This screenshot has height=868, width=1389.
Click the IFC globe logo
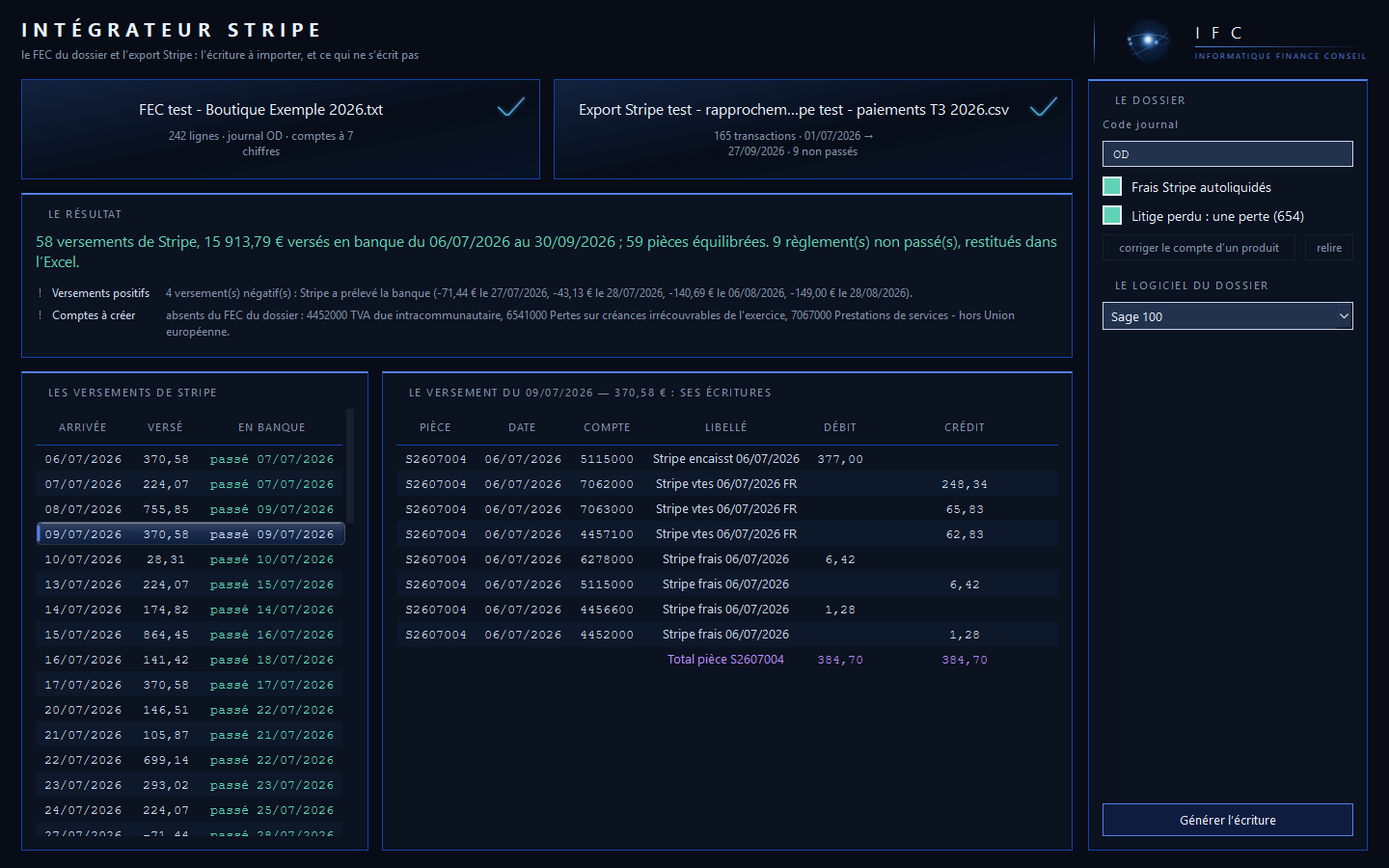1148,41
